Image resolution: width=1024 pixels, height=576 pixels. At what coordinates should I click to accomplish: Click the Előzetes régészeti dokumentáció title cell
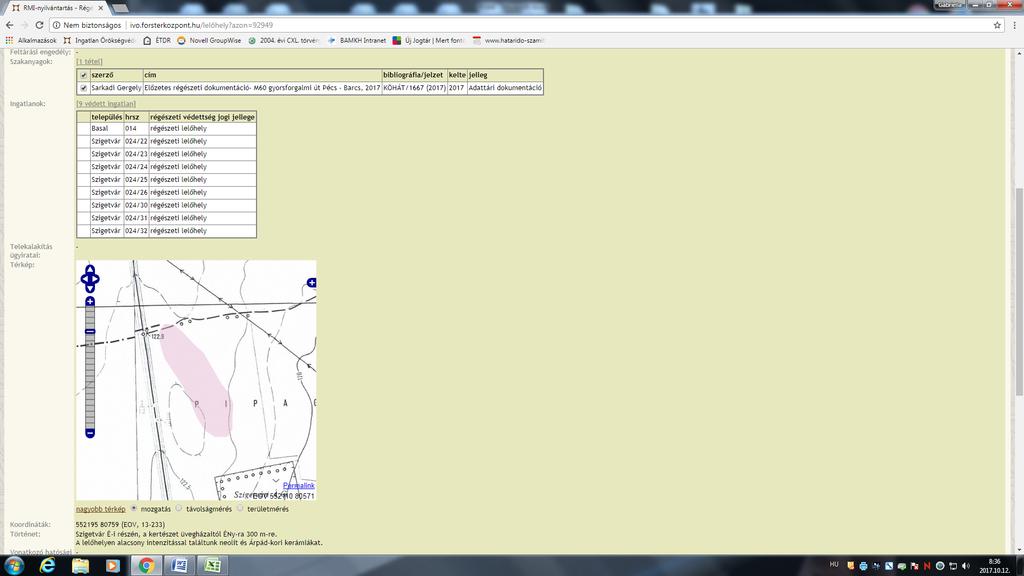(x=262, y=88)
